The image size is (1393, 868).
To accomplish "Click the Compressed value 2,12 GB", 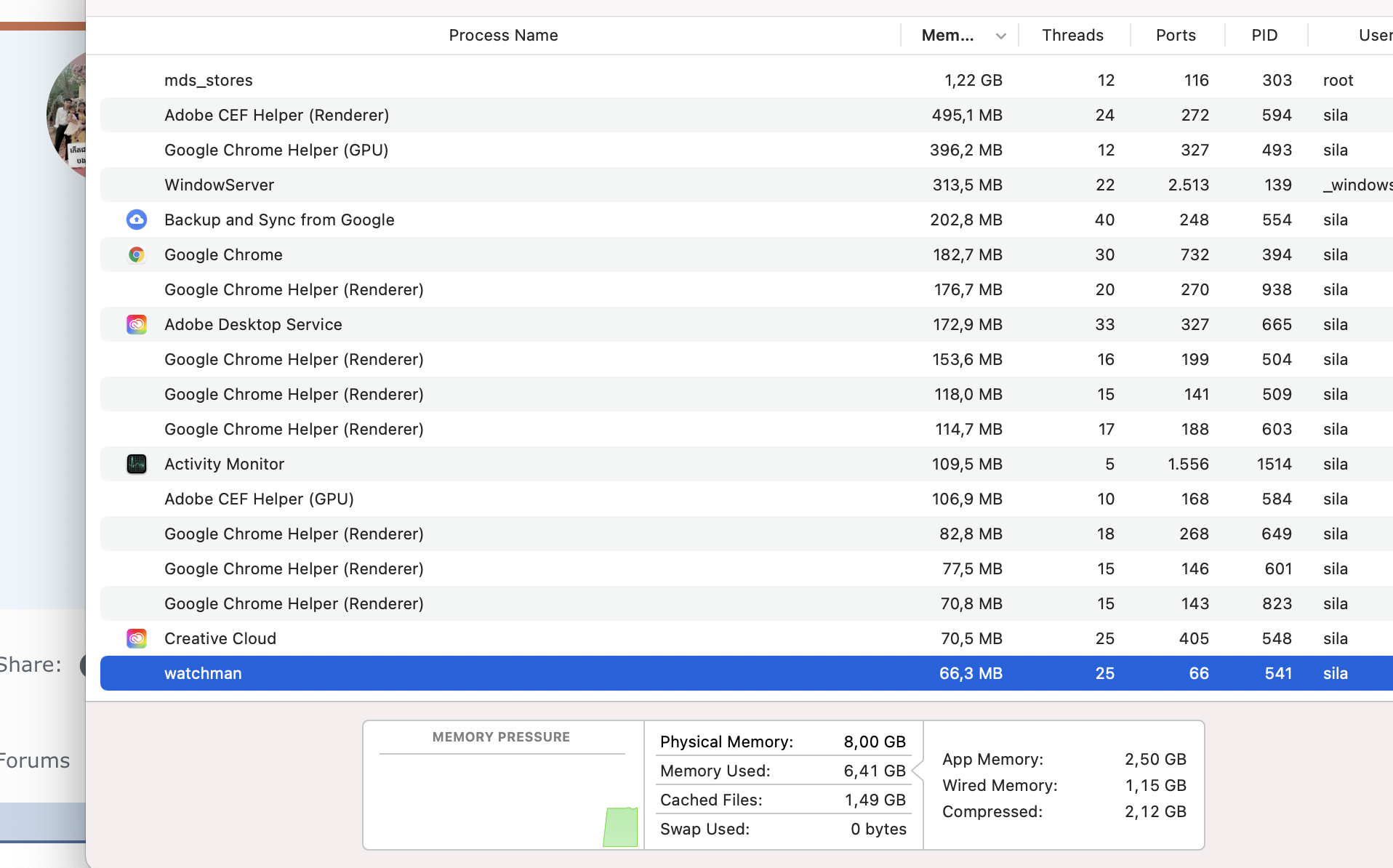I will coord(1155,811).
